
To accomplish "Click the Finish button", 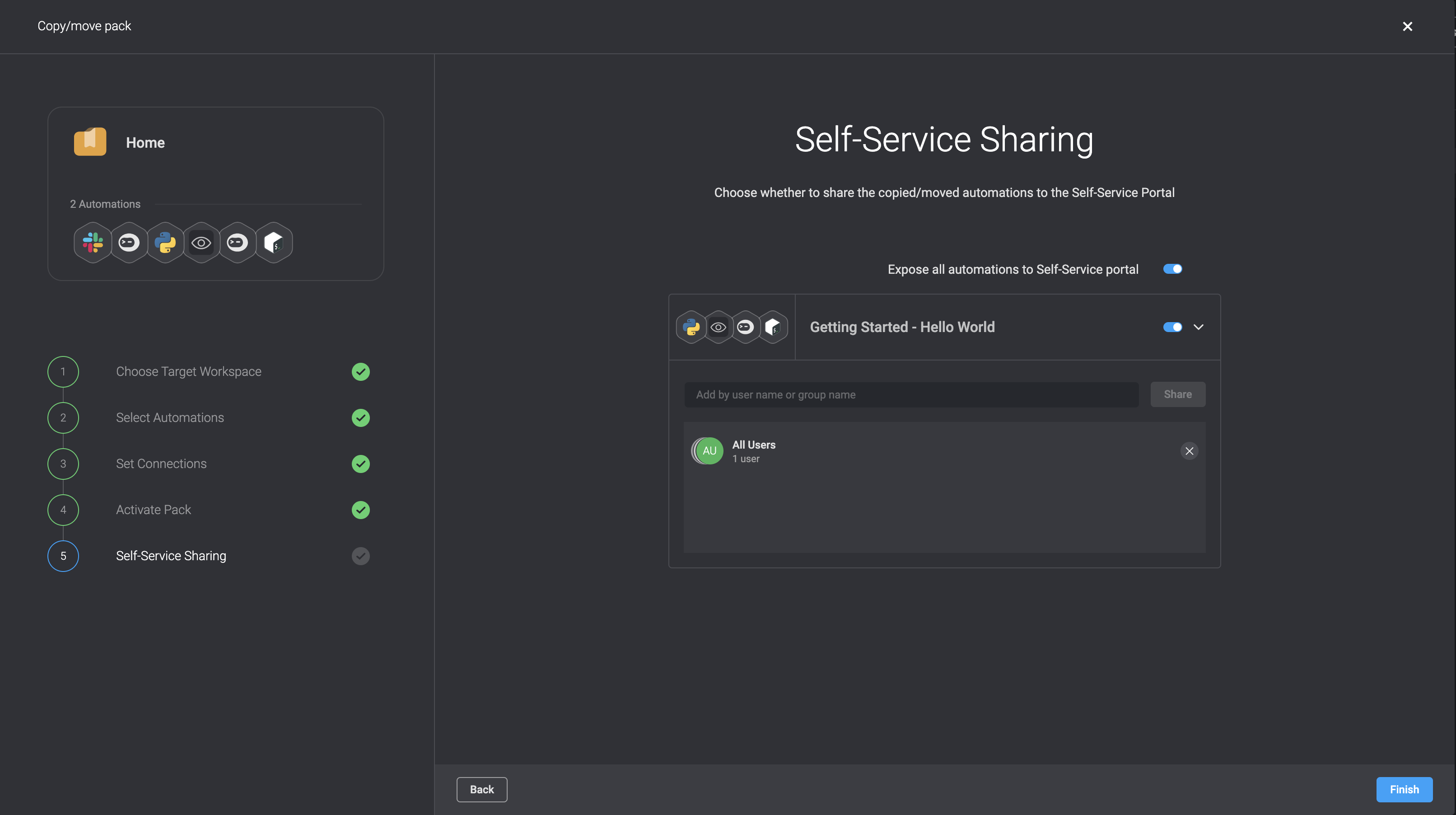I will click(1404, 790).
